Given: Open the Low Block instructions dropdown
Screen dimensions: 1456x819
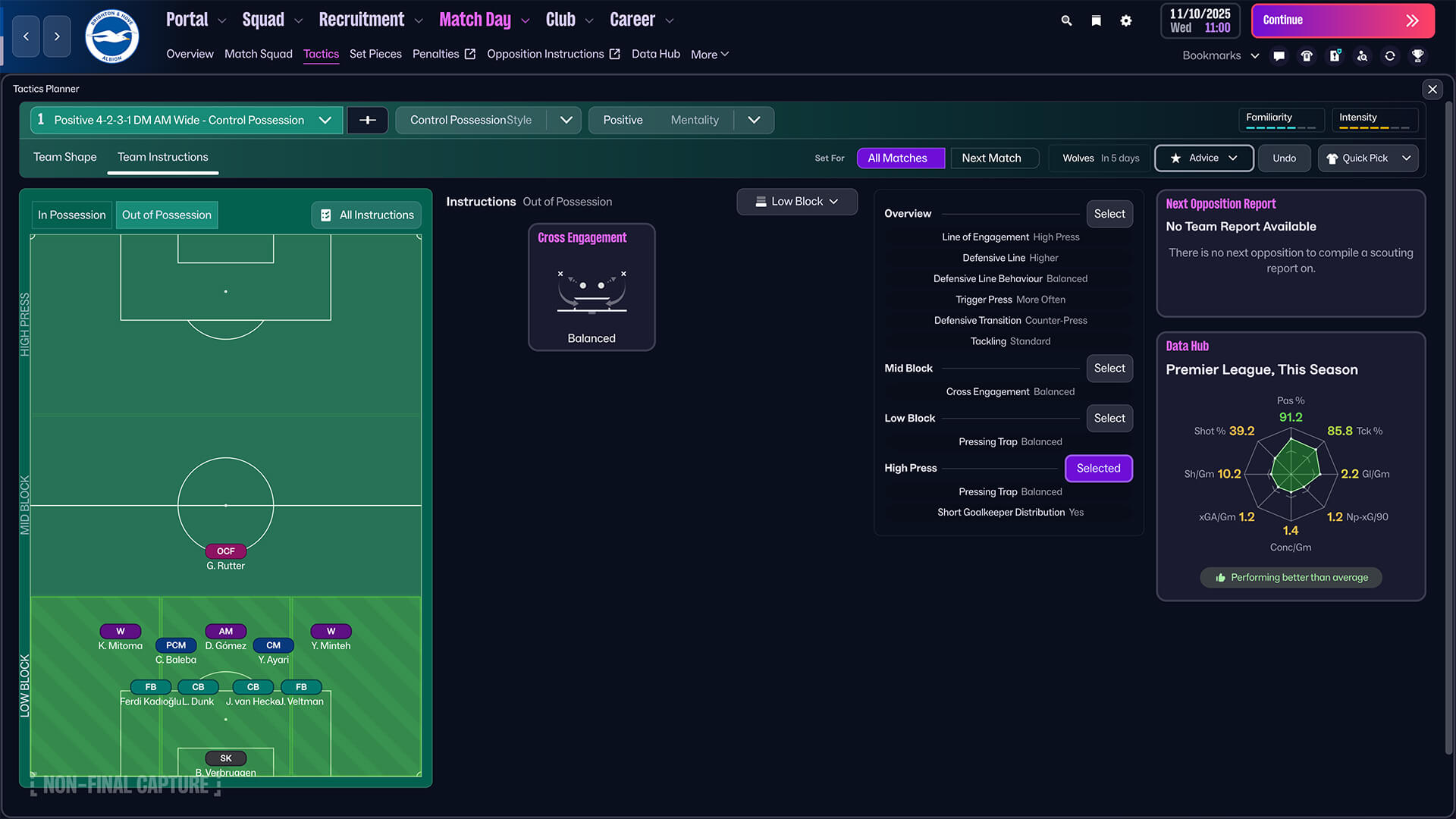Looking at the screenshot, I should (796, 201).
